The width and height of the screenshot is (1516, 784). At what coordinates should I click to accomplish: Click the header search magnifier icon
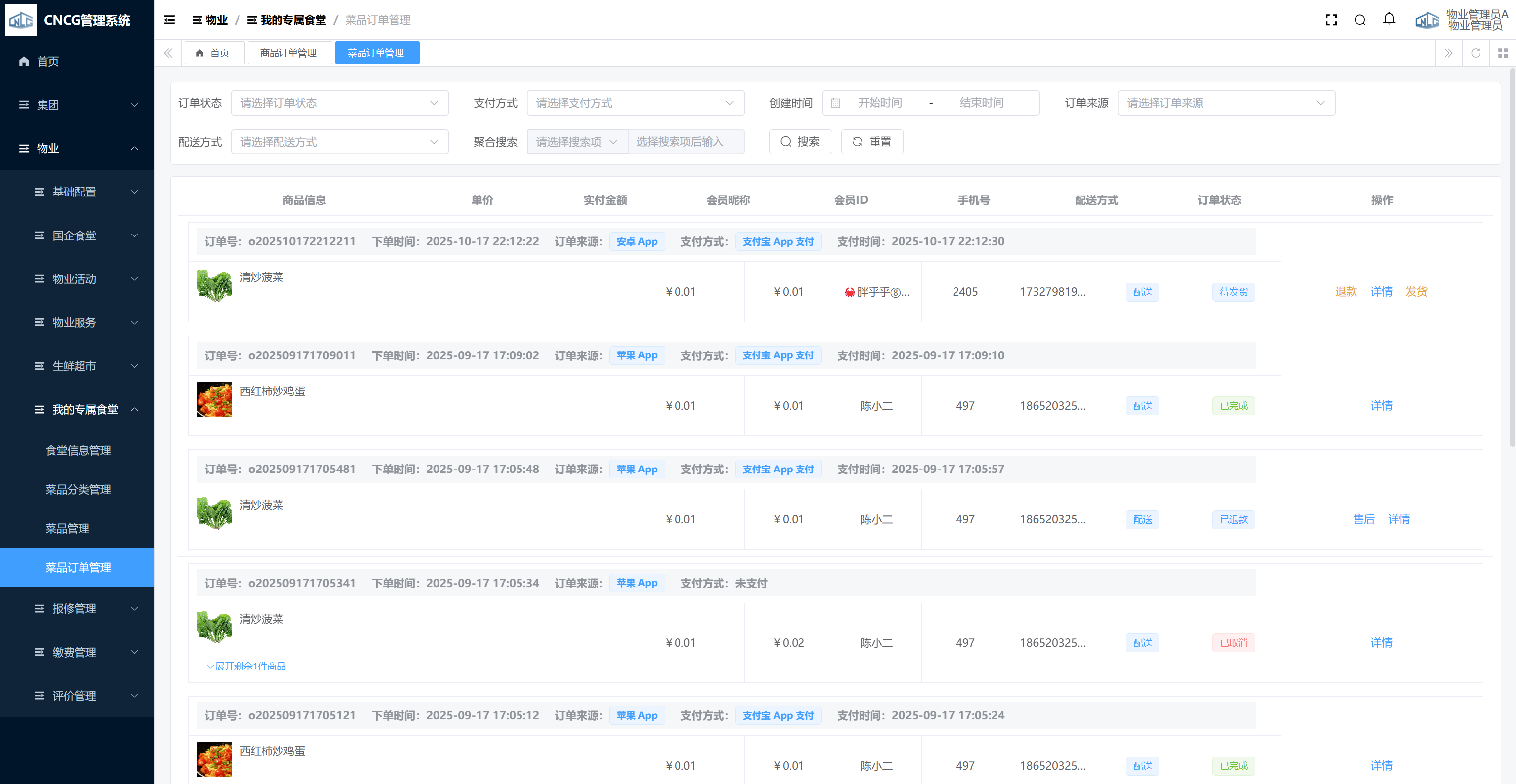coord(1359,20)
